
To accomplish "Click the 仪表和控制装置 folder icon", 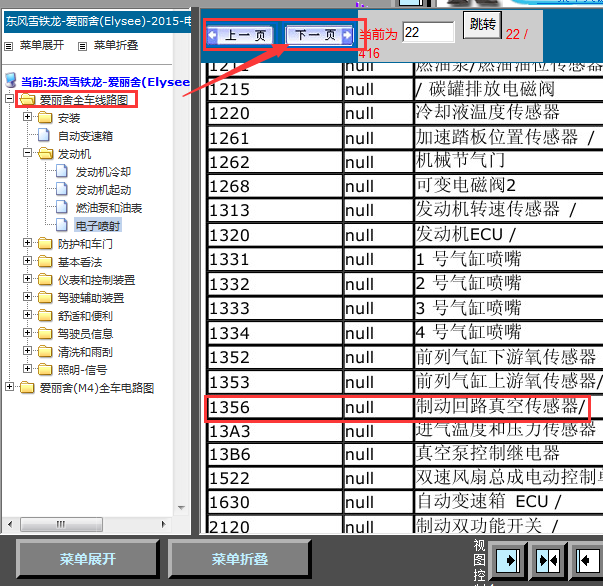I will 44,280.
